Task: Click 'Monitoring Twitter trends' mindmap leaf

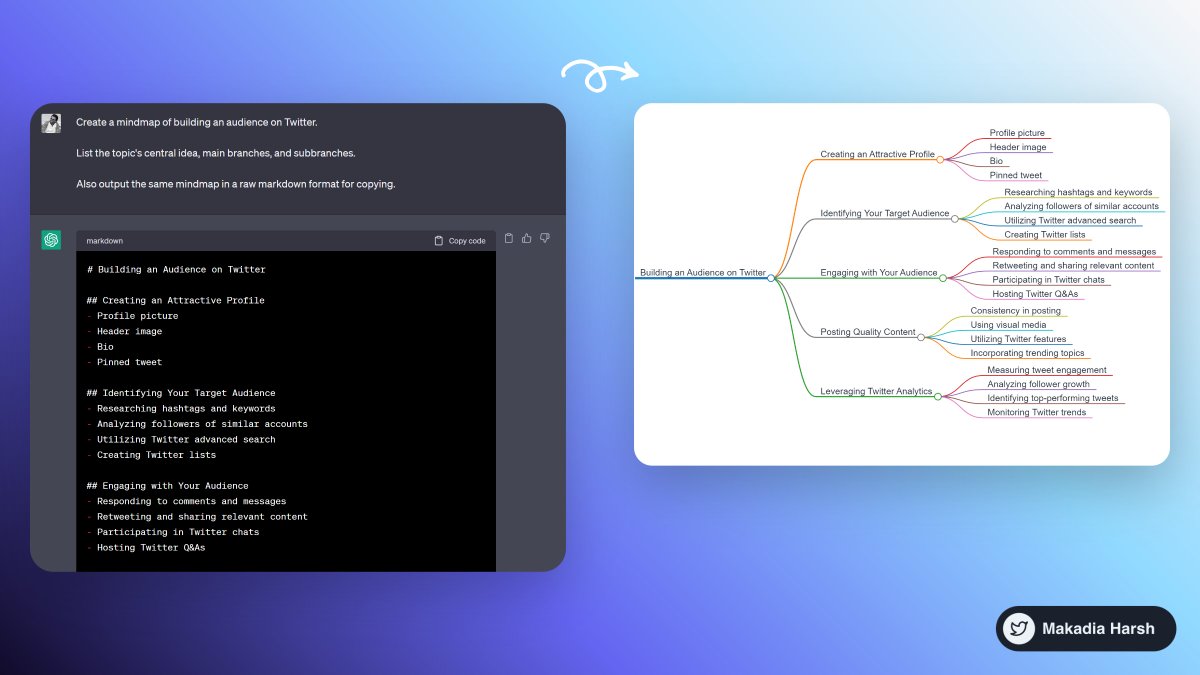Action: [1036, 412]
